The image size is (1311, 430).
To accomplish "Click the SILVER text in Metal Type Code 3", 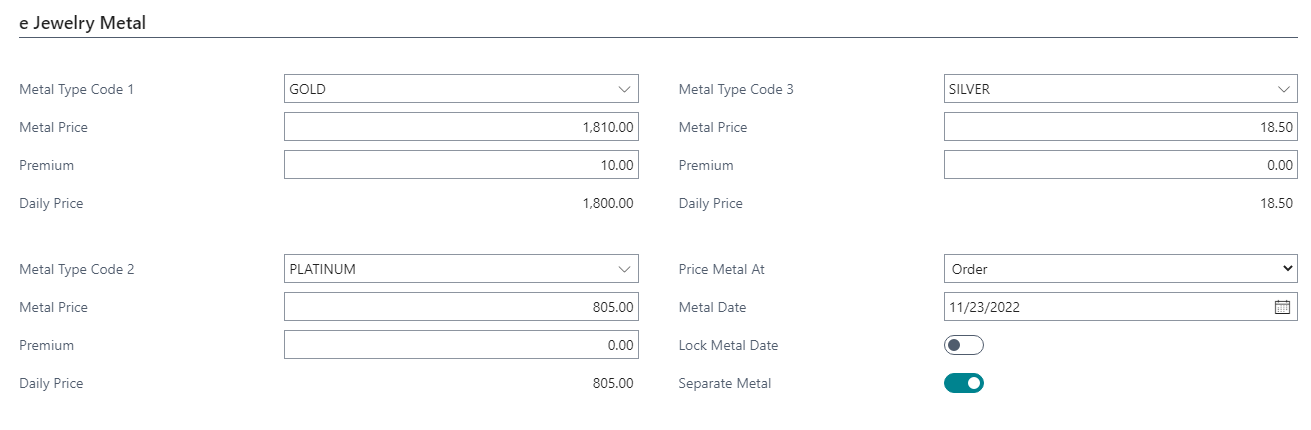I will 969,89.
